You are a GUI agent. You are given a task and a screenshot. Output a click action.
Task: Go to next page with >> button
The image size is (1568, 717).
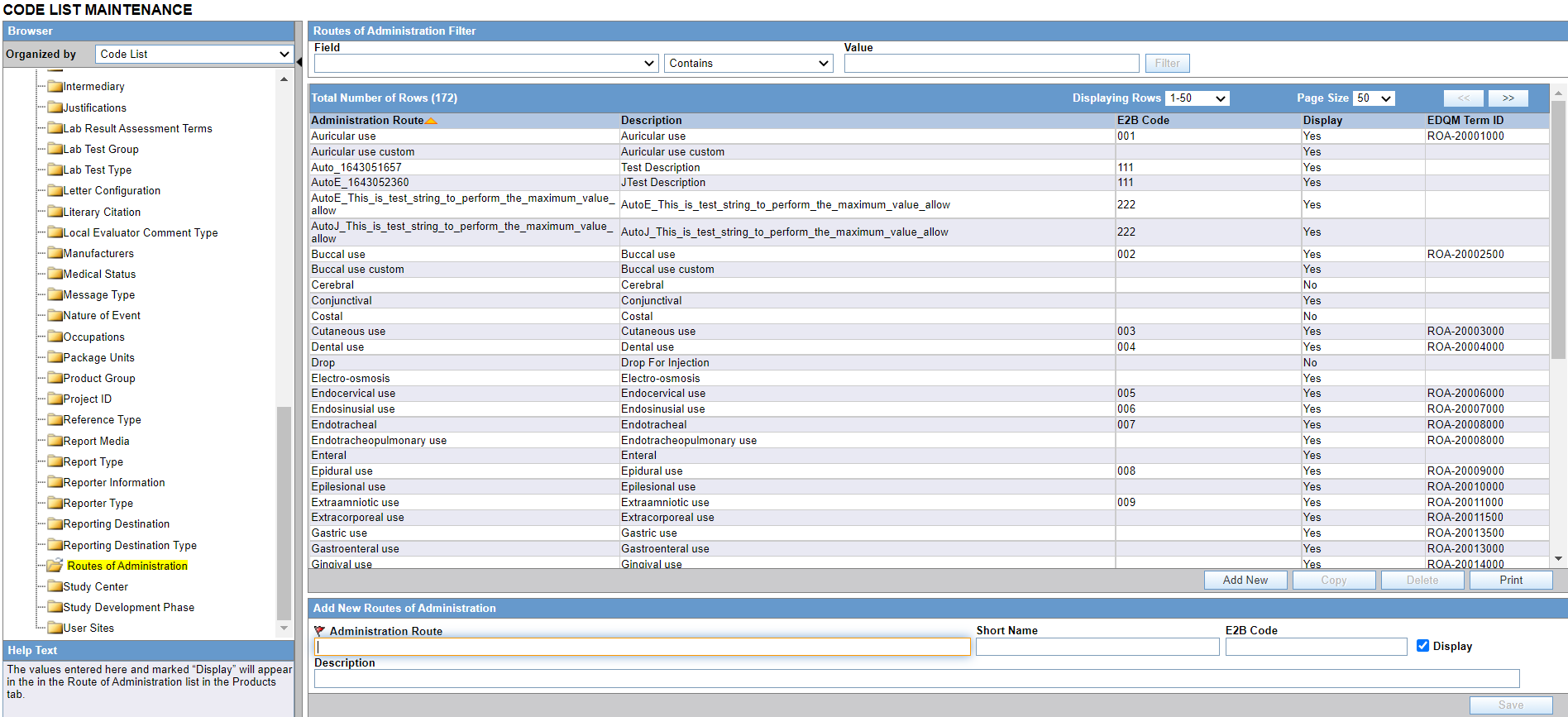click(1508, 98)
